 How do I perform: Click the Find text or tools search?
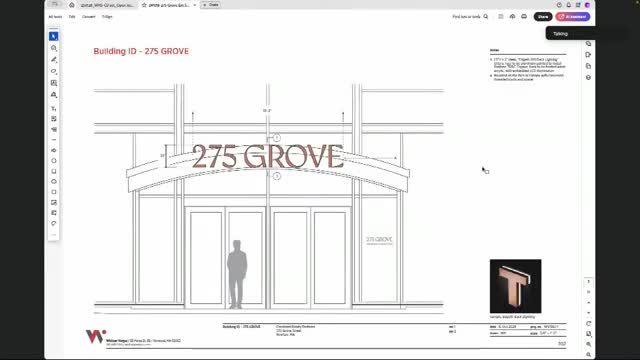(470, 17)
